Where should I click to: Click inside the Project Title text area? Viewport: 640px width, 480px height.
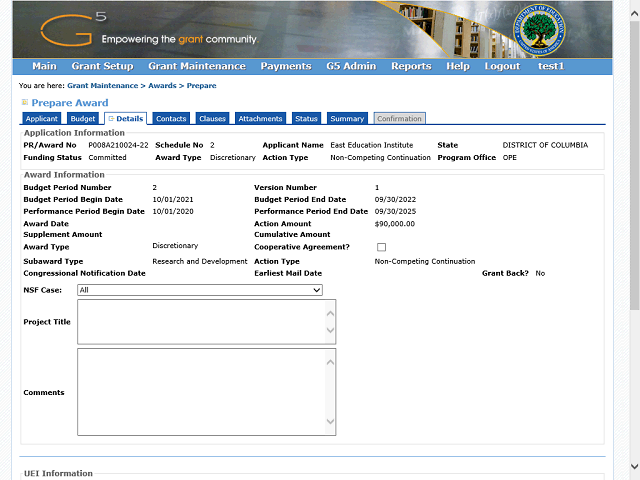tap(200, 321)
